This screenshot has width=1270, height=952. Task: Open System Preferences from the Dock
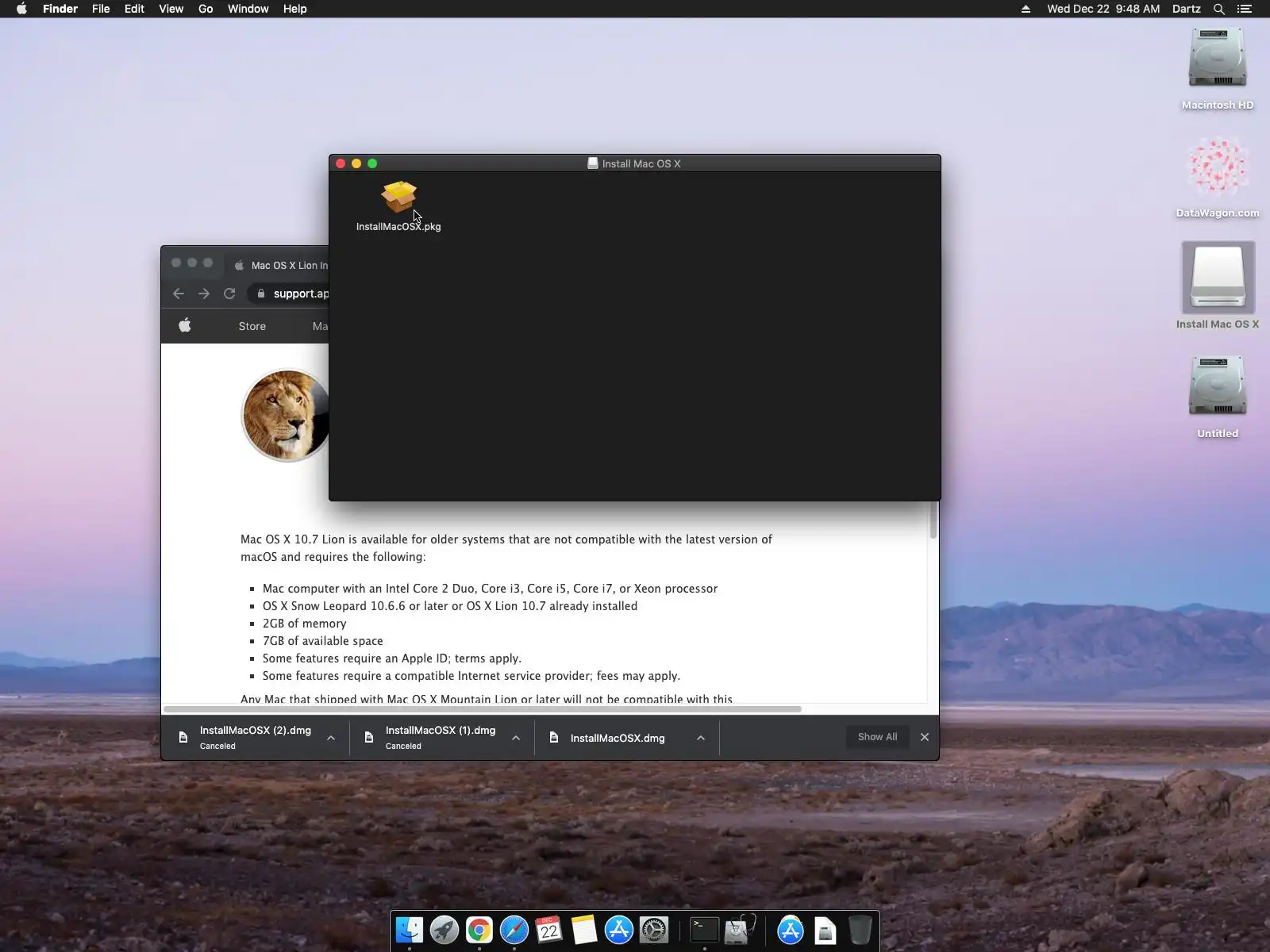click(654, 930)
